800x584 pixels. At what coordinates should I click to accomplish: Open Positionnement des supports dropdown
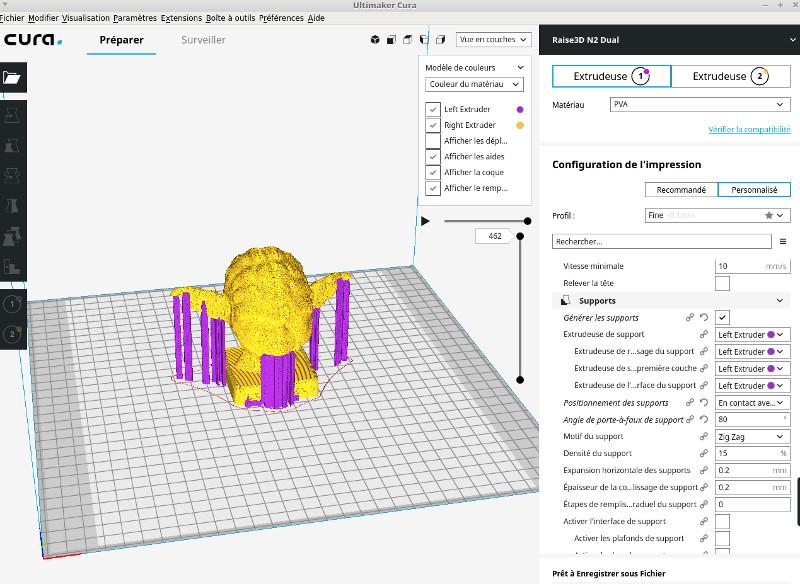coord(753,402)
